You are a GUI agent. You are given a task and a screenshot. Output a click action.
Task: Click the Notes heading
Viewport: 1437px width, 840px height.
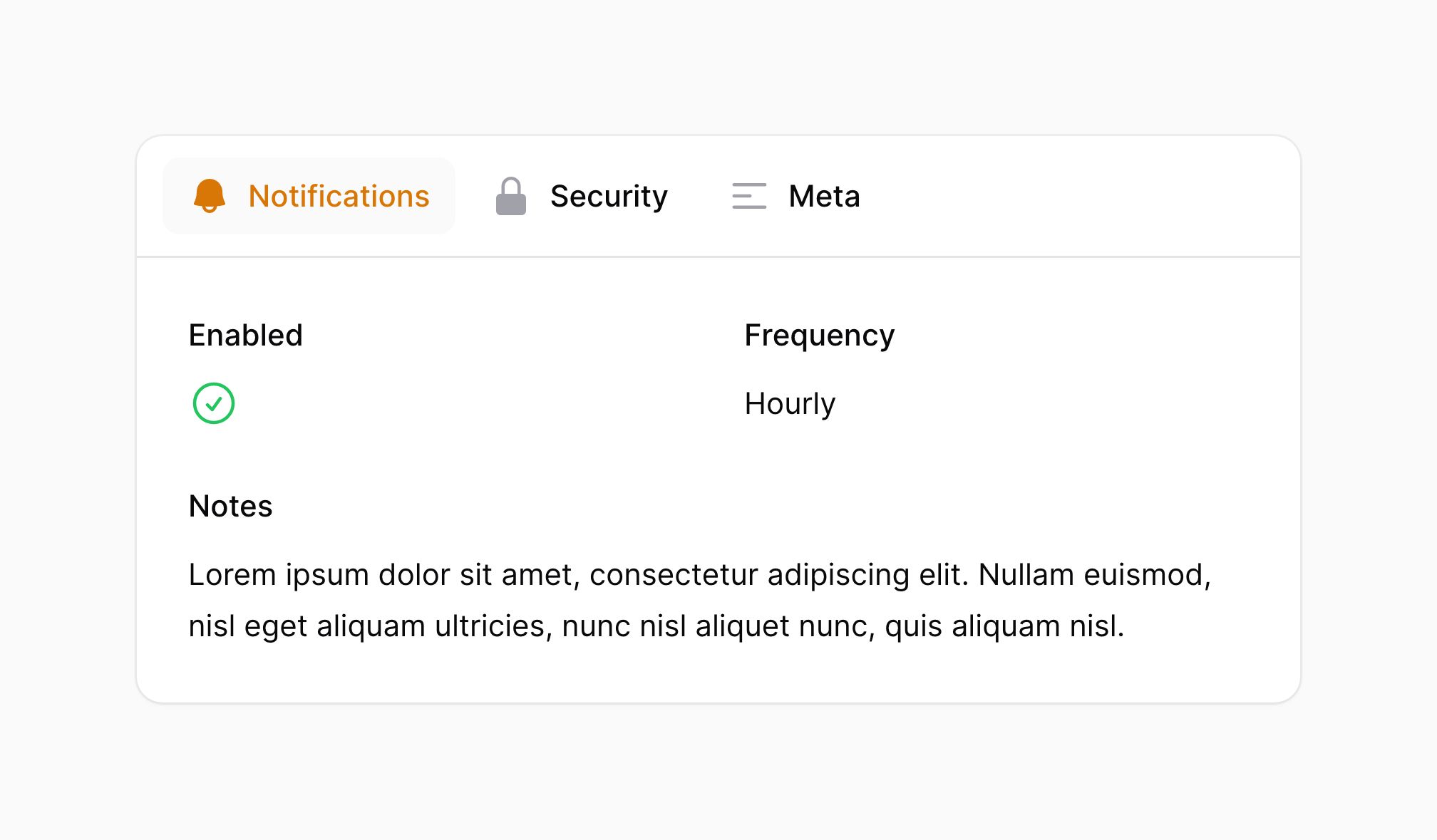[x=231, y=507]
